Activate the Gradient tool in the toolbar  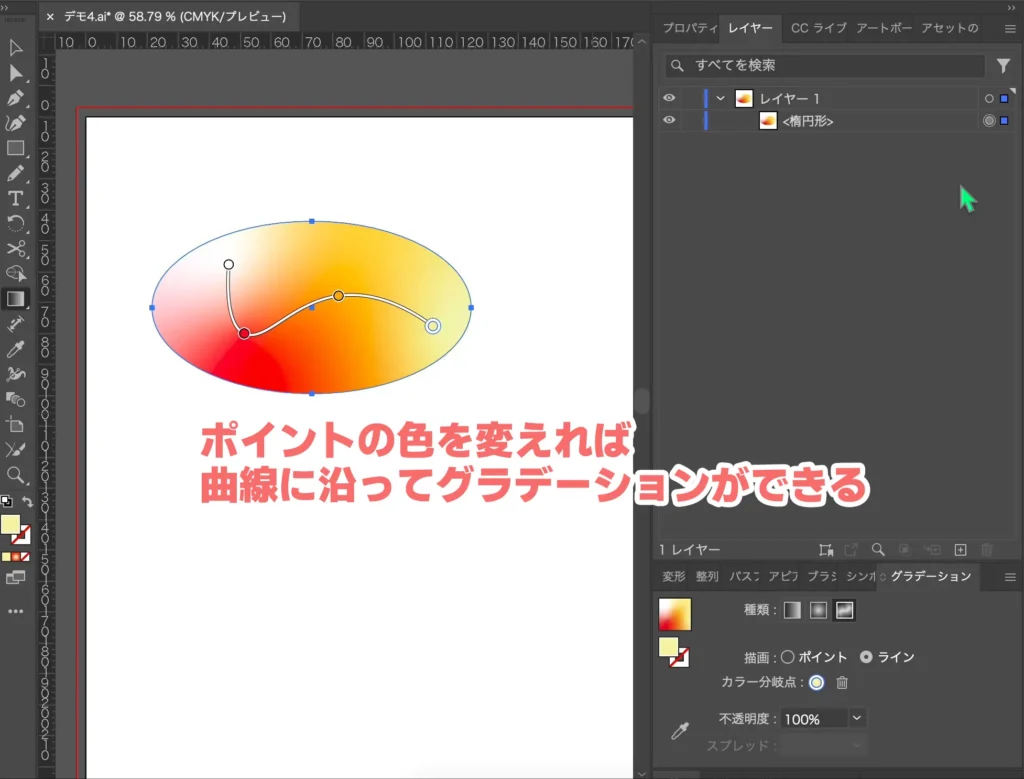(14, 297)
